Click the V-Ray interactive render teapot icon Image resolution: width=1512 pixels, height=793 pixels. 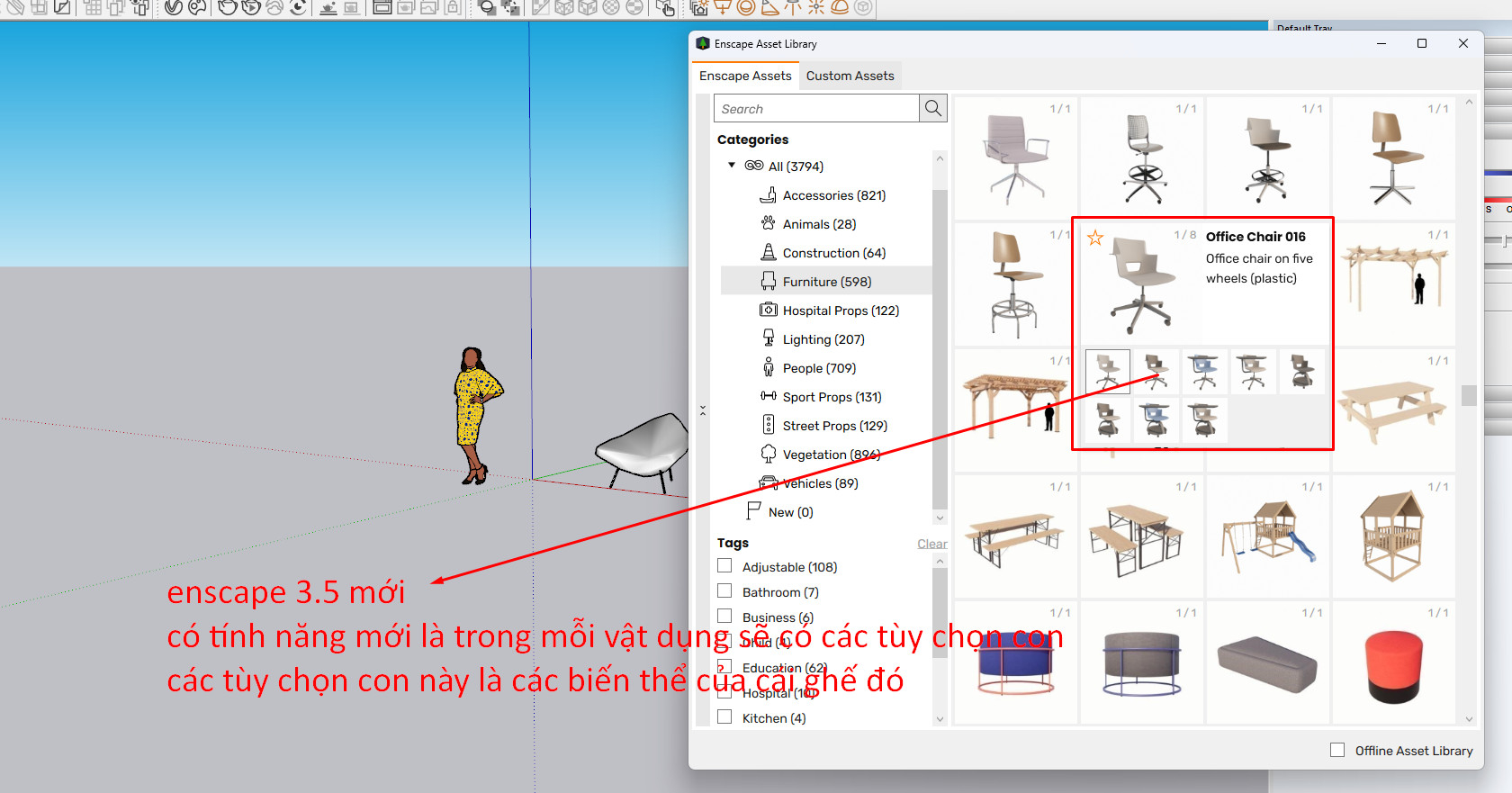tap(251, 8)
